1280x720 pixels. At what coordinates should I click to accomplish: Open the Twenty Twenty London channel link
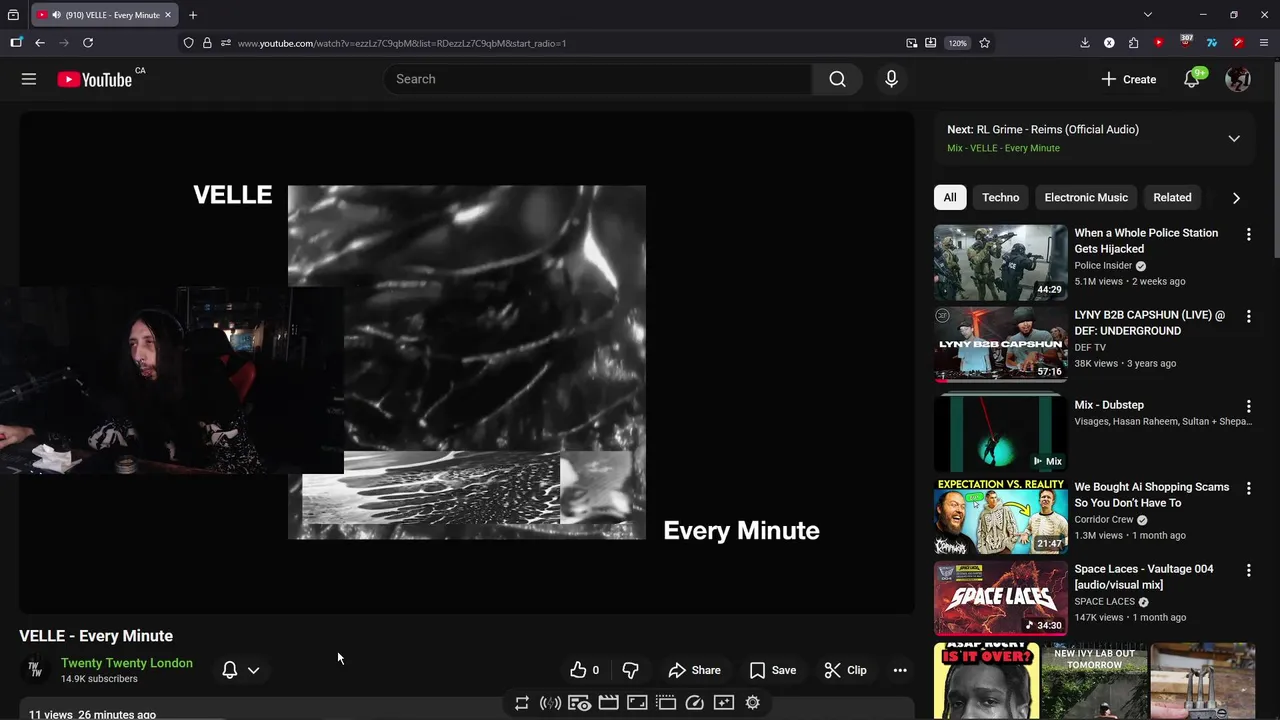tap(127, 663)
